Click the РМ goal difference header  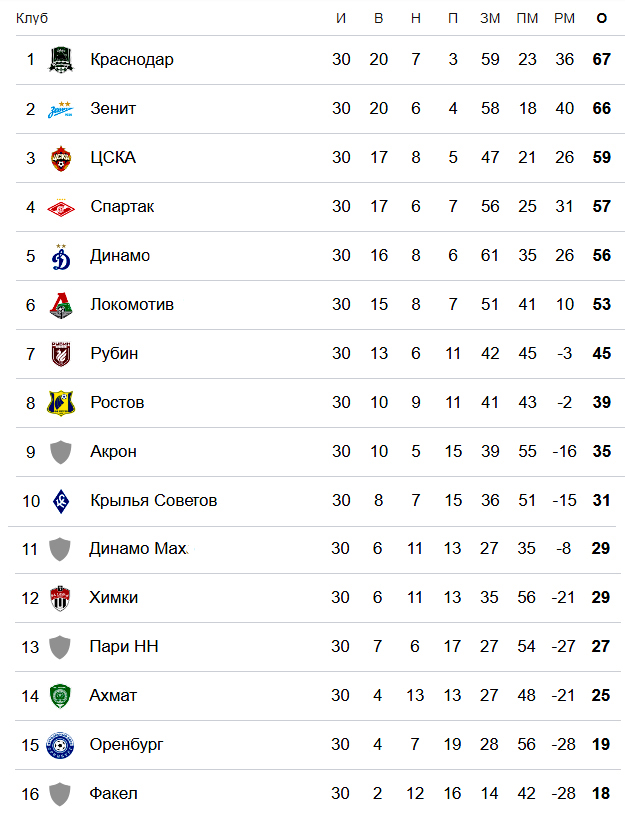coord(564,18)
